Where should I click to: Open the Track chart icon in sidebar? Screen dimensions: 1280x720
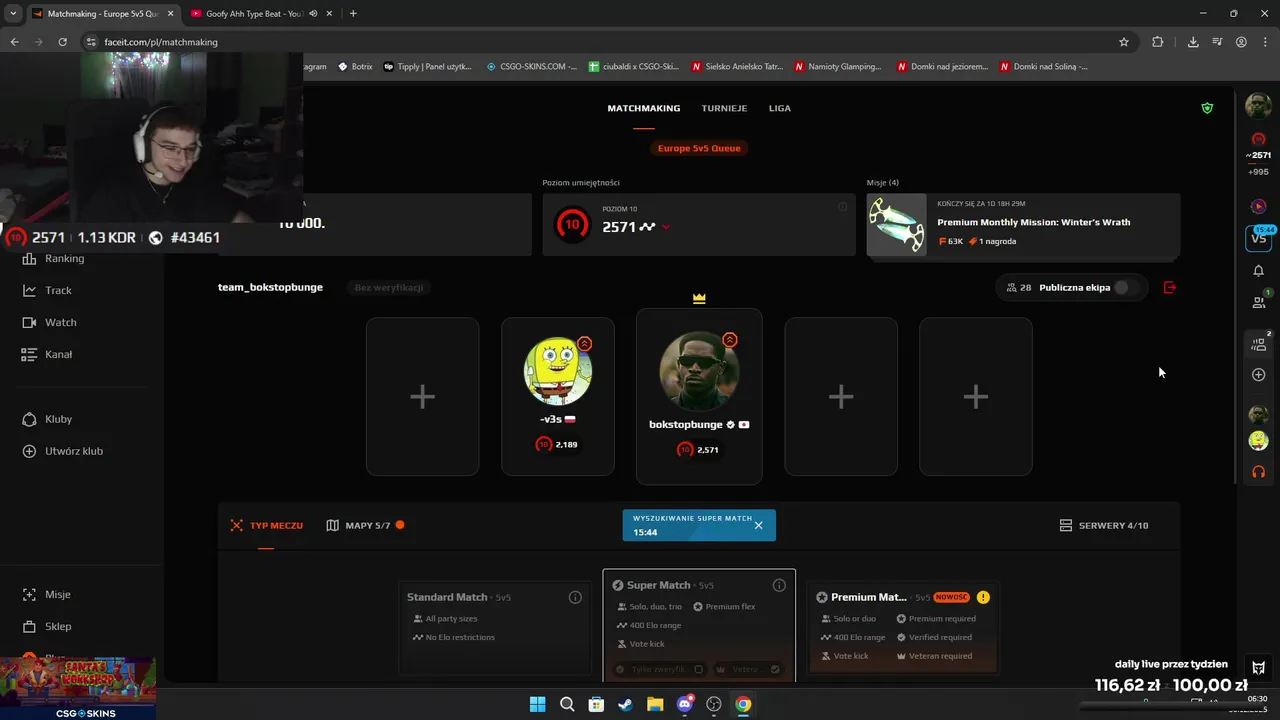tap(29, 290)
